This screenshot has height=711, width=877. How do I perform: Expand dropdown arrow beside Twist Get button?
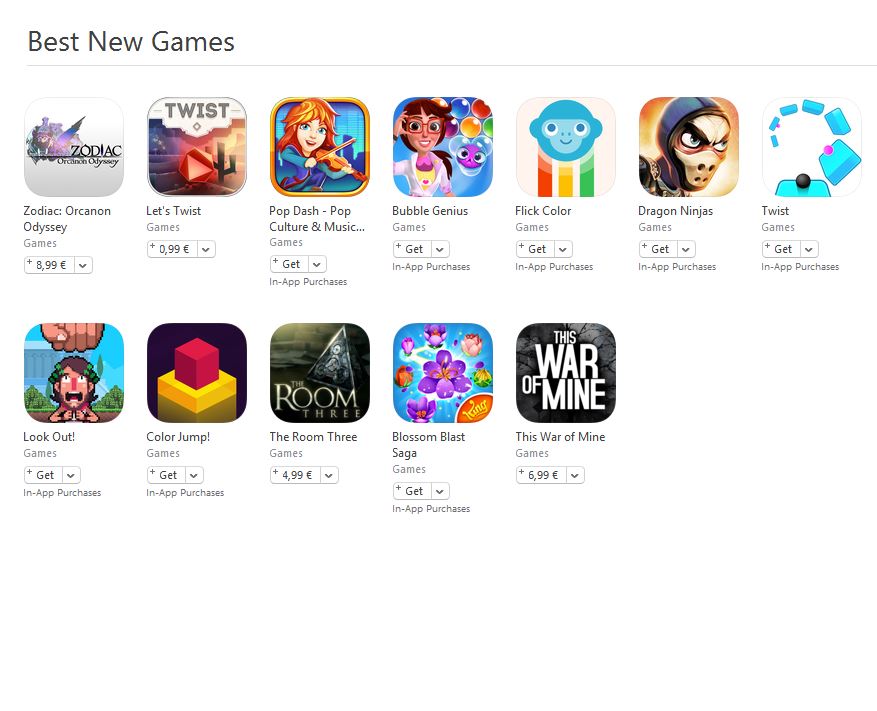[x=809, y=249]
